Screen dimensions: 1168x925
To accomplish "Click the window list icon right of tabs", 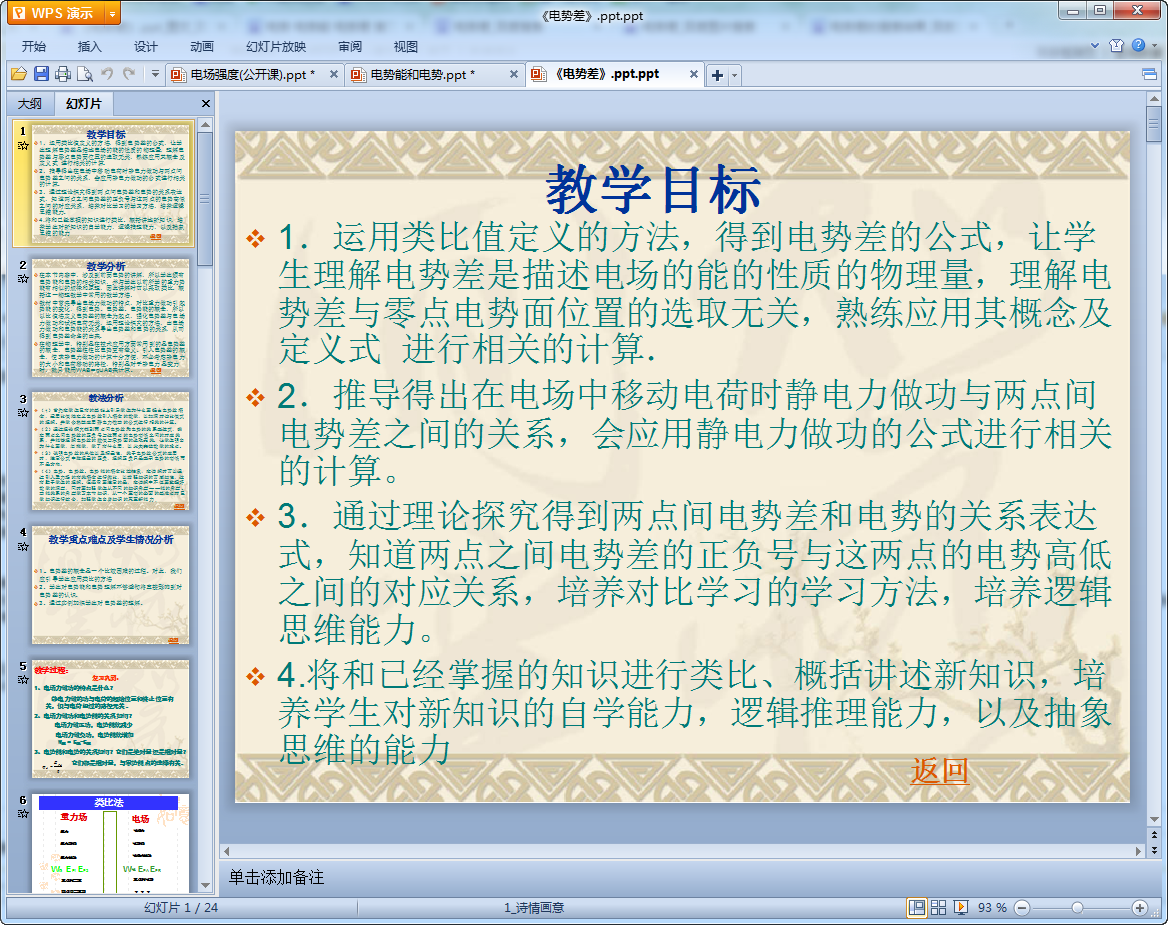I will coord(1149,74).
